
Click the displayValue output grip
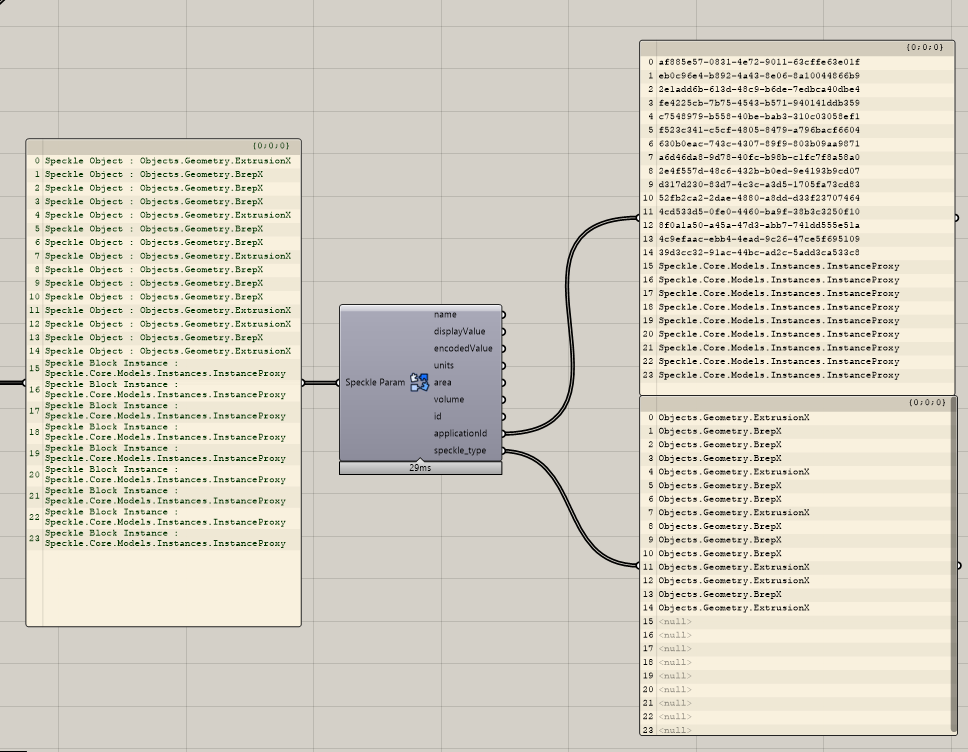(x=504, y=332)
